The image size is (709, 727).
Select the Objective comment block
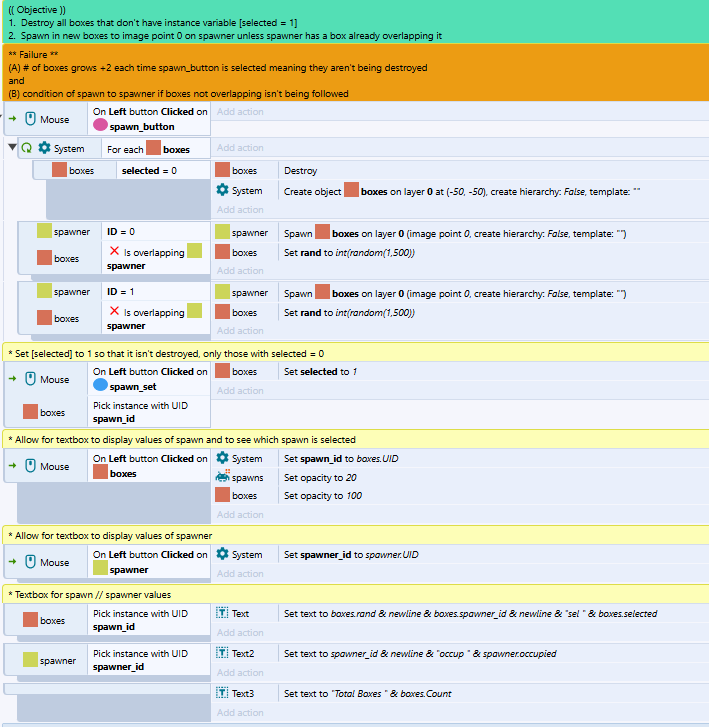[x=356, y=22]
